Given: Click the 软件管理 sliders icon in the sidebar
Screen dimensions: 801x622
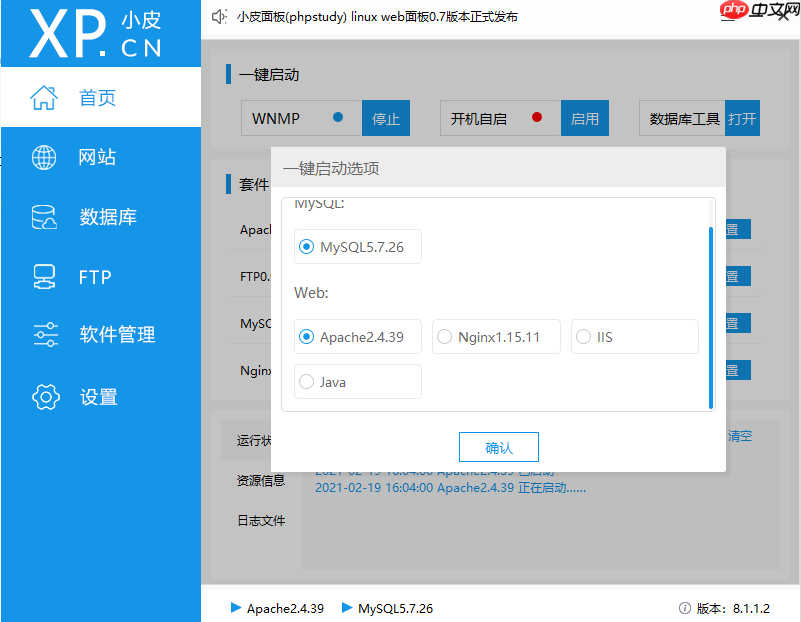Looking at the screenshot, I should pyautogui.click(x=44, y=337).
